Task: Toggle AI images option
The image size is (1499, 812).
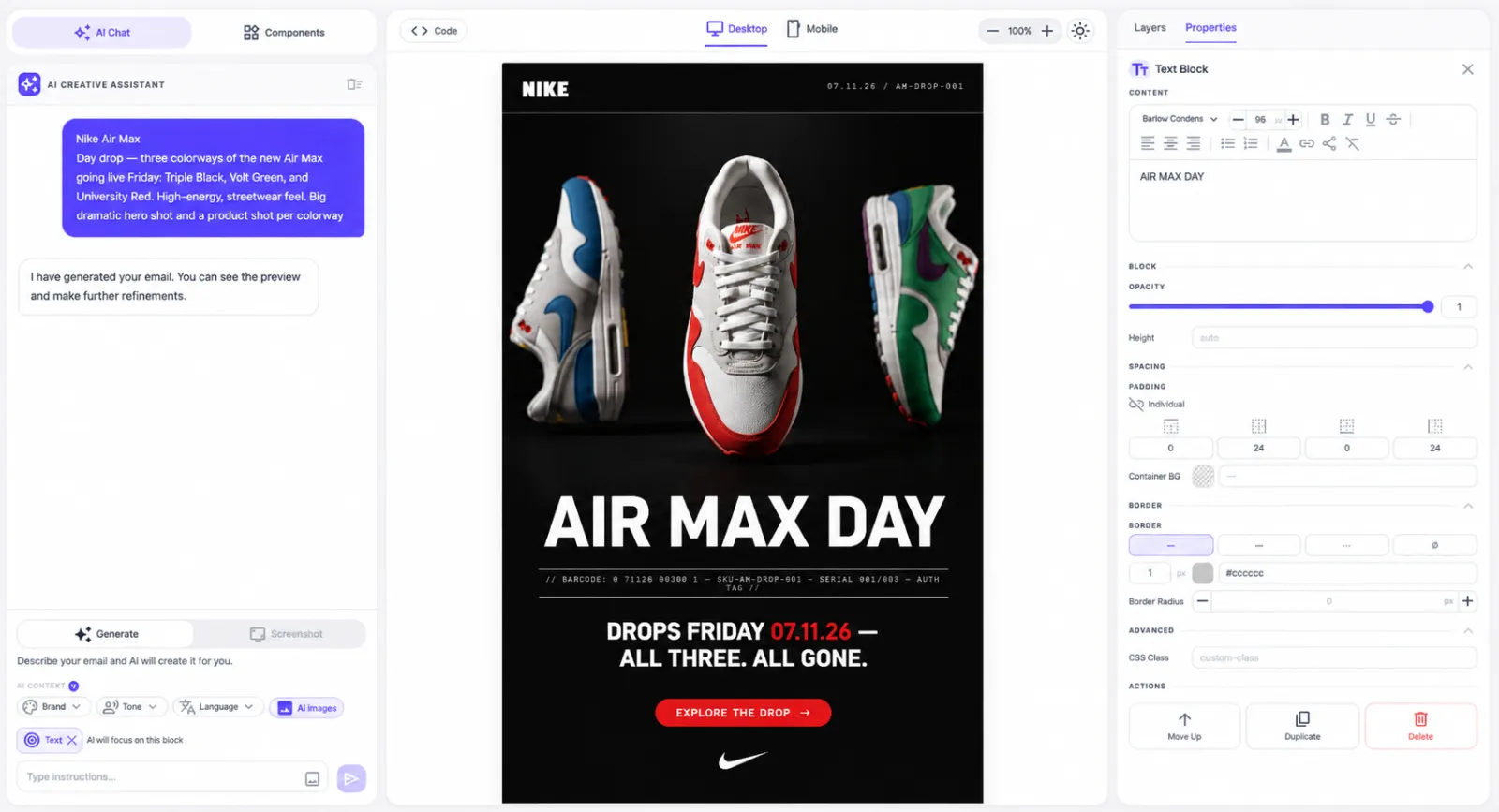Action: point(306,708)
